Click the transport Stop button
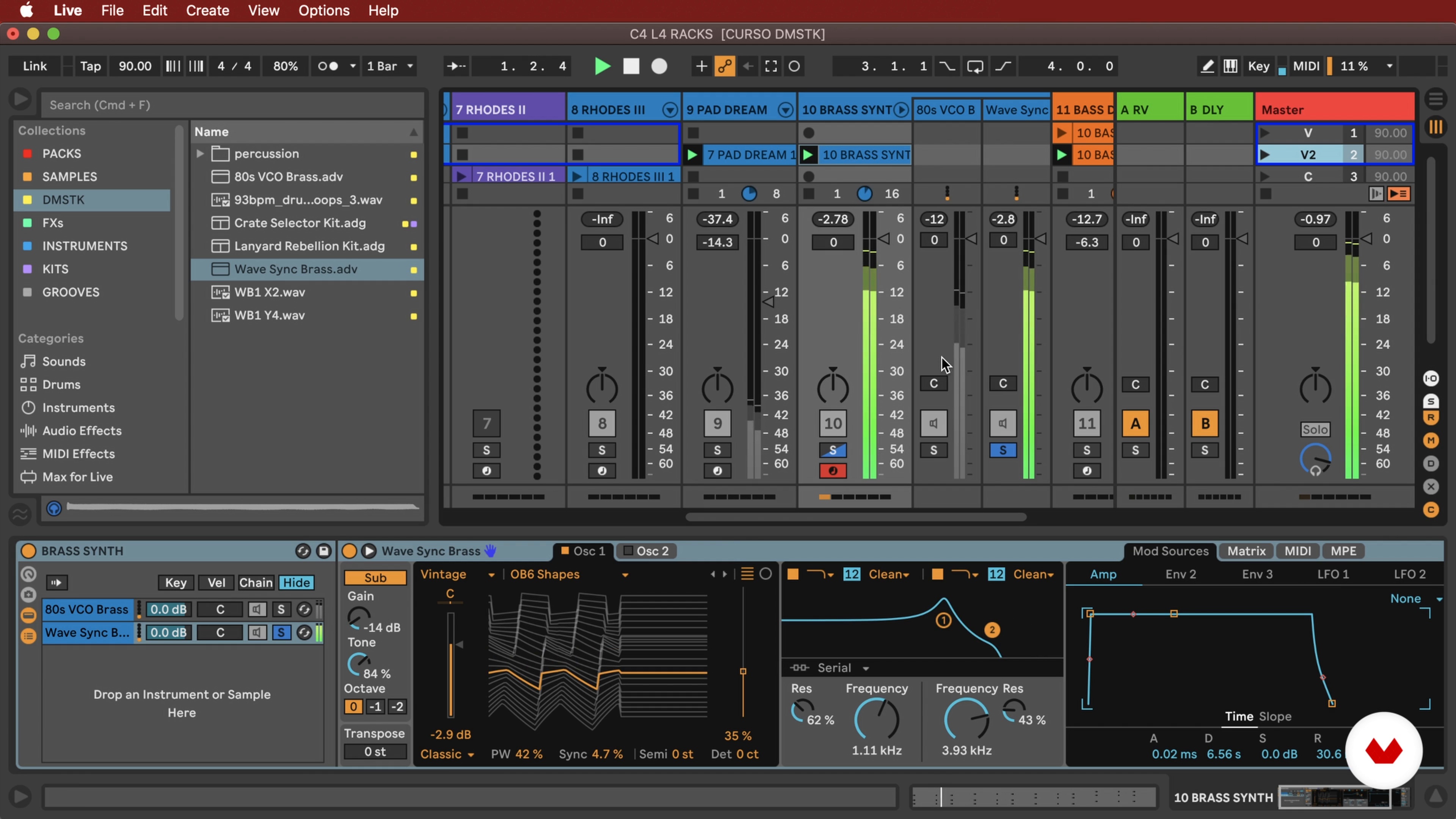 pos(631,66)
